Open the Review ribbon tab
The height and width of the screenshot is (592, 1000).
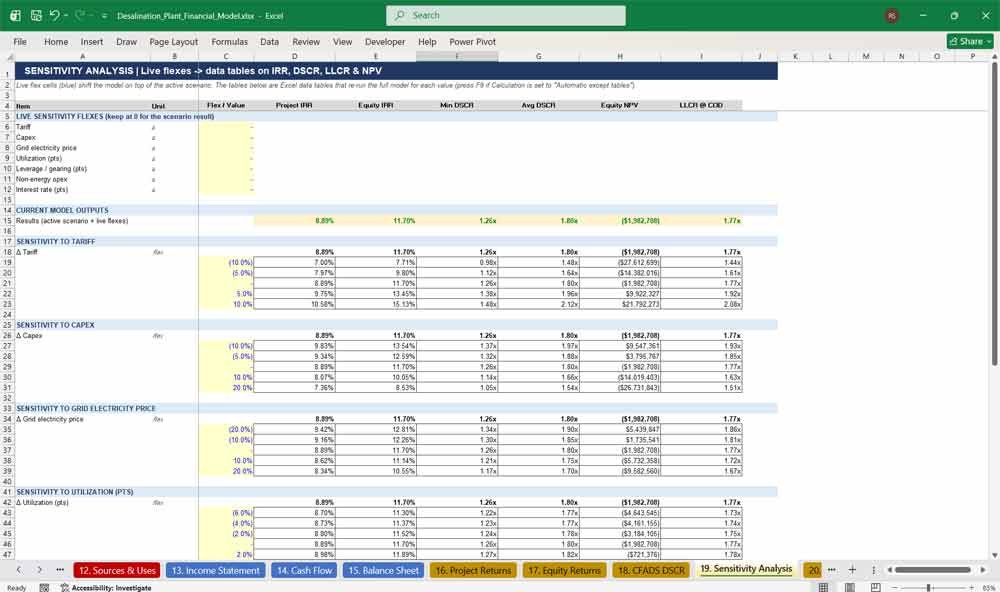click(306, 41)
